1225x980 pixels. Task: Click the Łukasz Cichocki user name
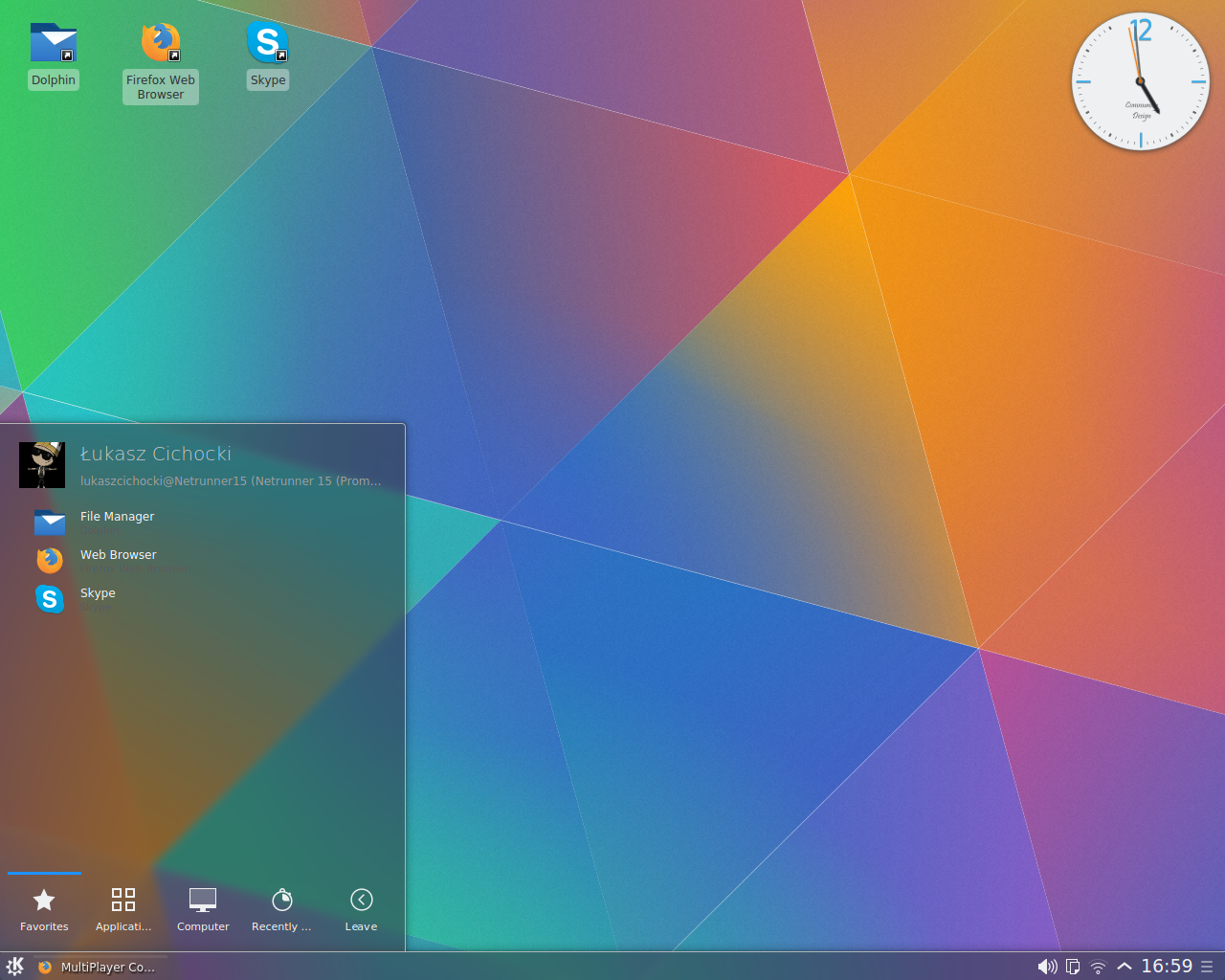coord(156,454)
